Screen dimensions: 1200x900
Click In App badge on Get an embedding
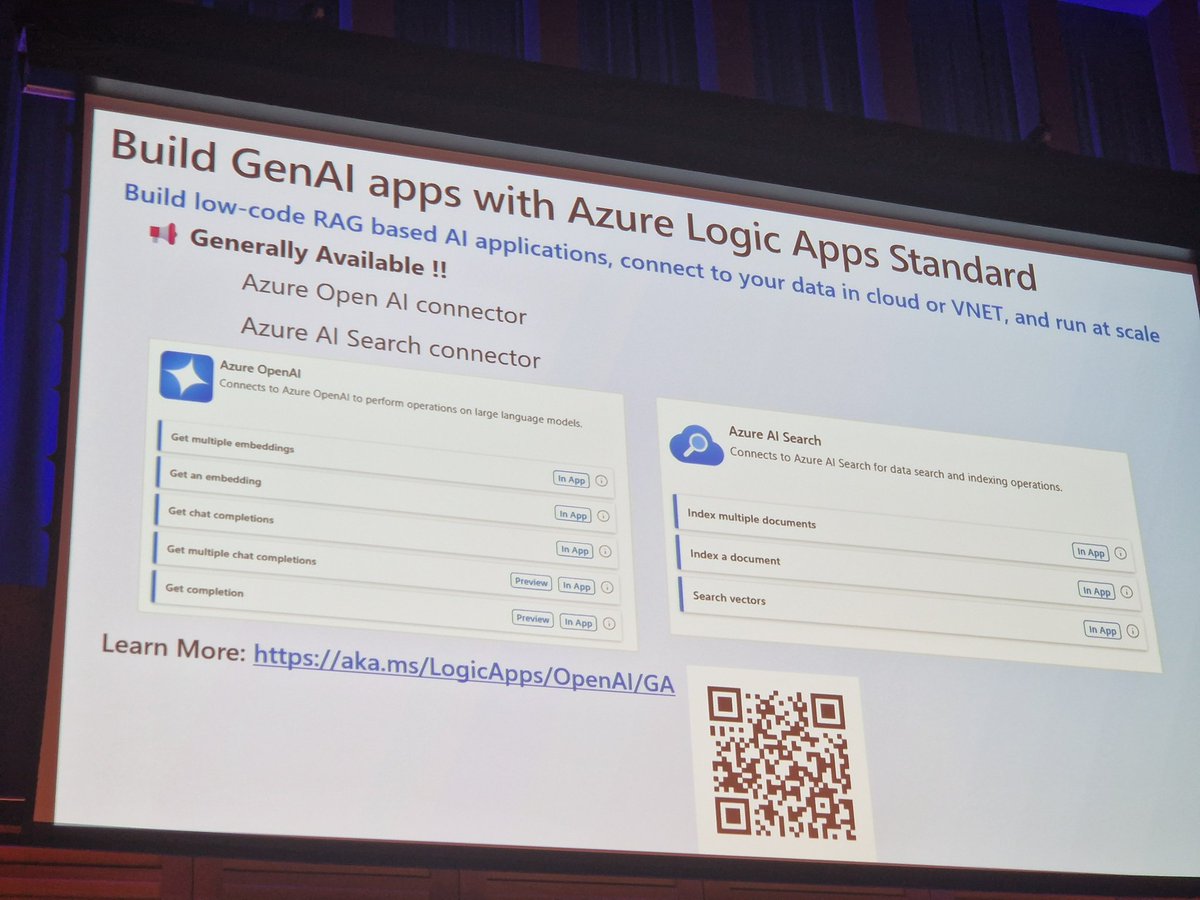click(573, 514)
